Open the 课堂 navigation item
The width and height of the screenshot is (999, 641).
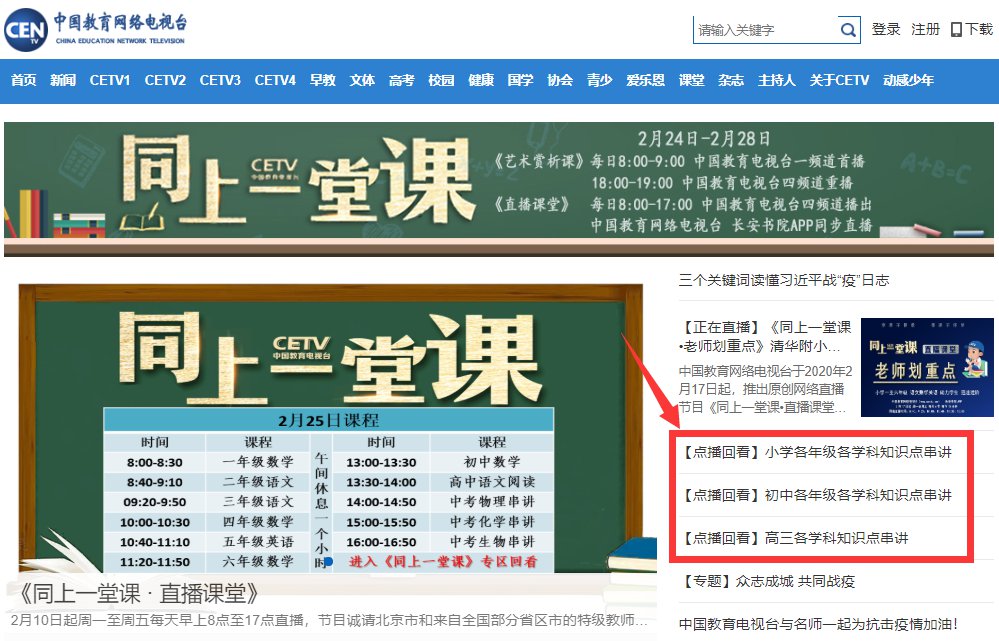tap(691, 80)
